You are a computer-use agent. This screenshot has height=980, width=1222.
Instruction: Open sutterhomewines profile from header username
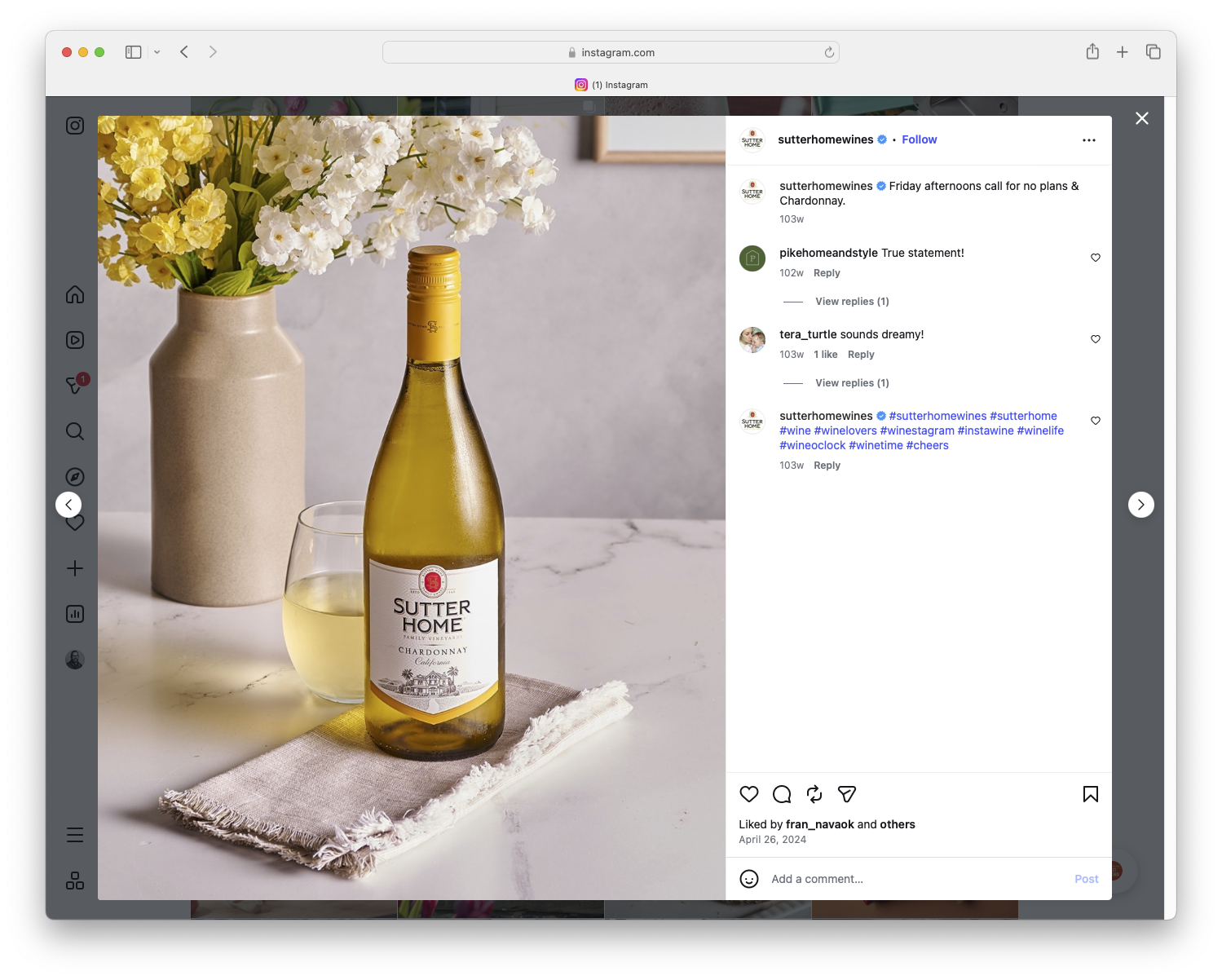click(x=826, y=139)
